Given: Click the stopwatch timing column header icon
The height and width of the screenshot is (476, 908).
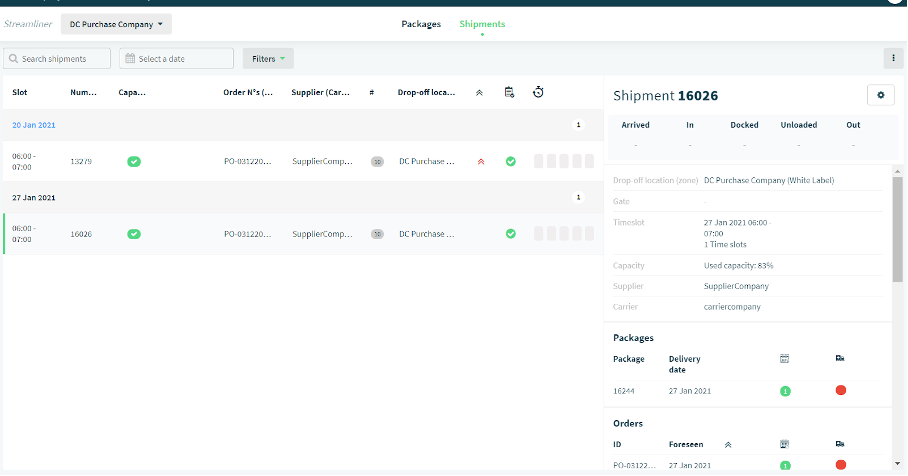Looking at the screenshot, I should (538, 92).
